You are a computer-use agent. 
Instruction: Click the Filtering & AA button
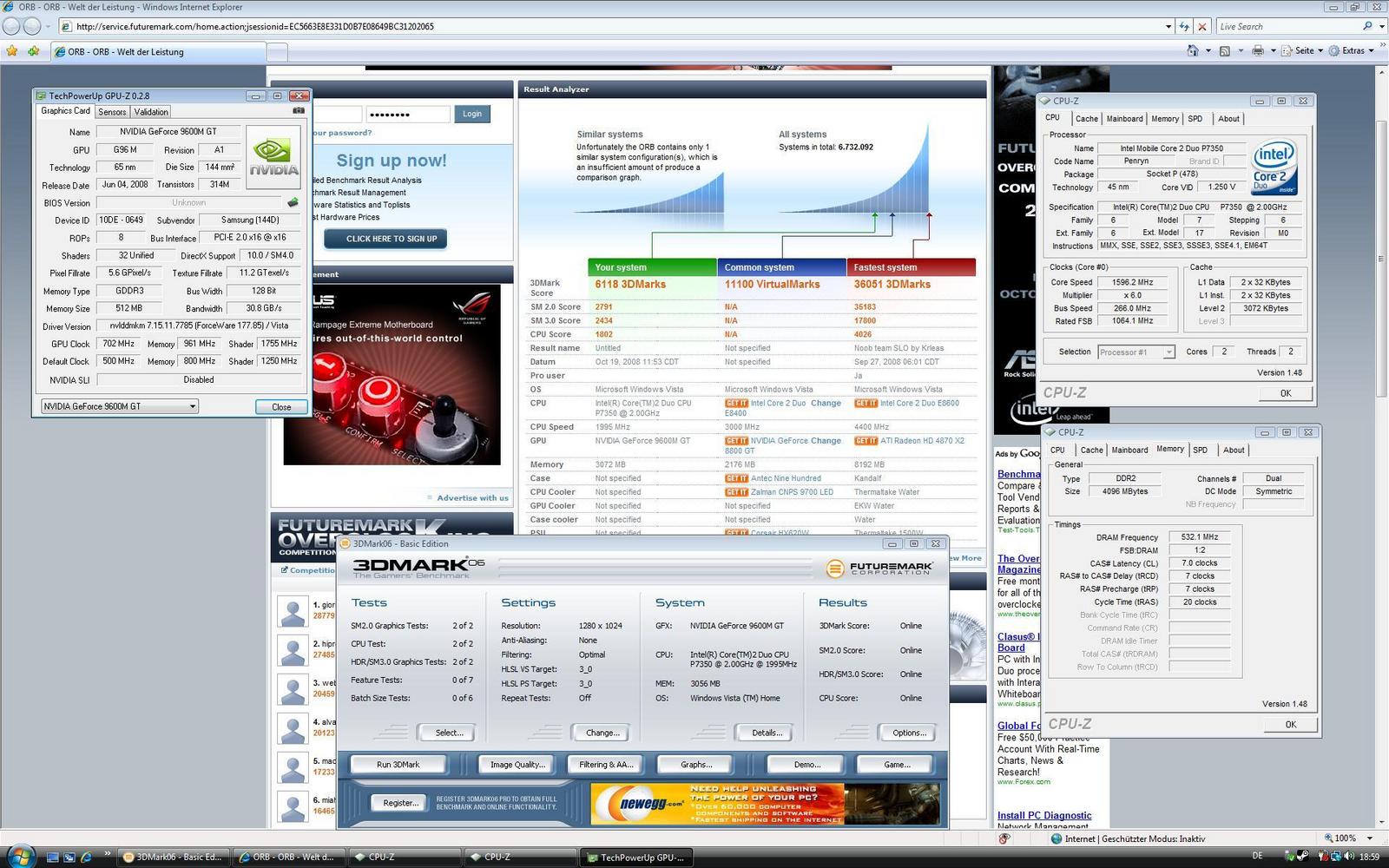click(x=606, y=765)
